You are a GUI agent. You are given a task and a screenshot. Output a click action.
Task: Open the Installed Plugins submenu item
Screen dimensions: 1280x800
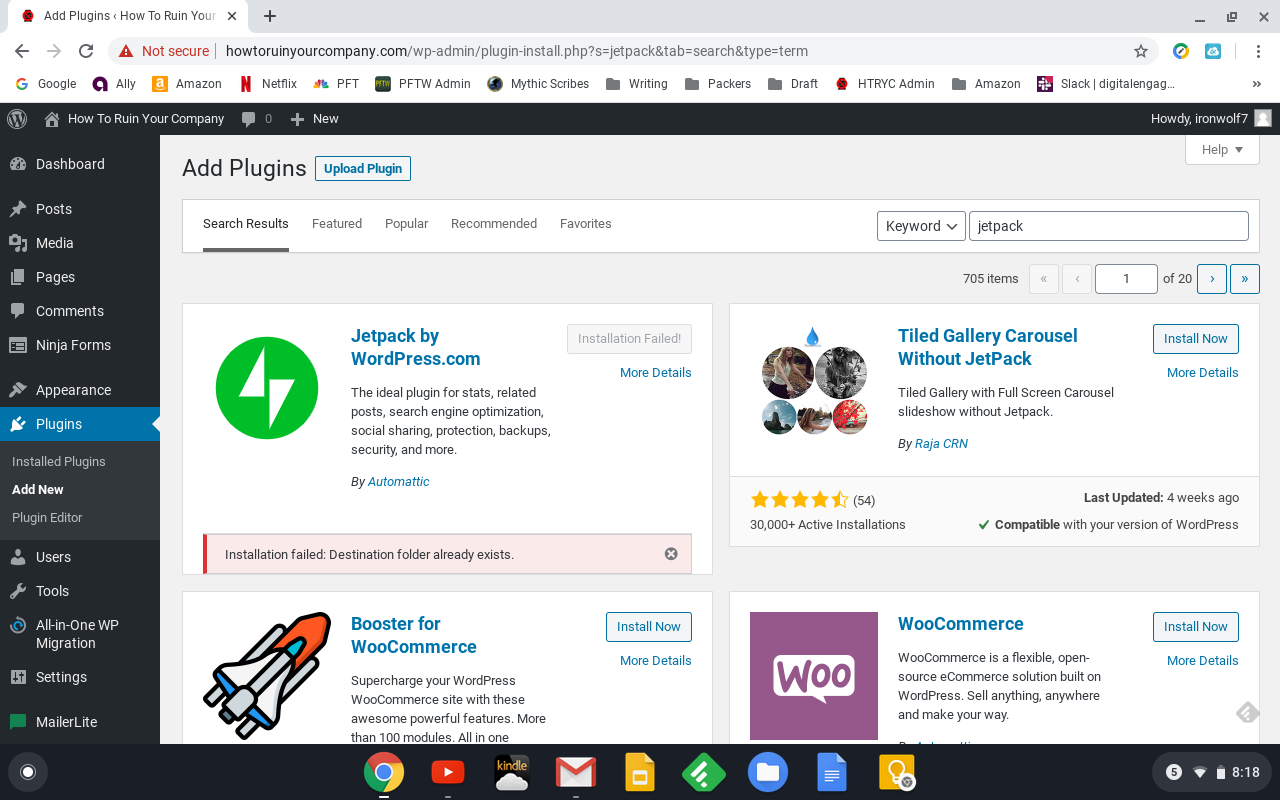click(59, 462)
